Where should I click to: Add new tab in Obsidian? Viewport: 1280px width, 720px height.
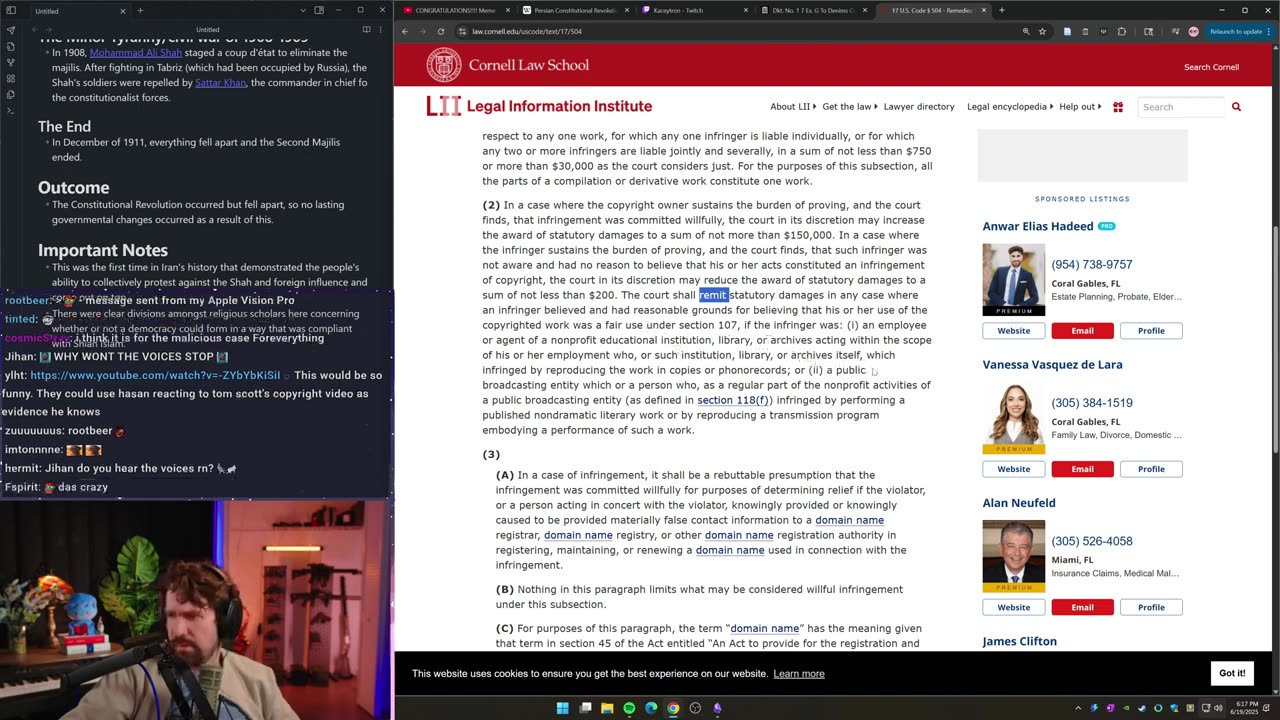tap(140, 10)
